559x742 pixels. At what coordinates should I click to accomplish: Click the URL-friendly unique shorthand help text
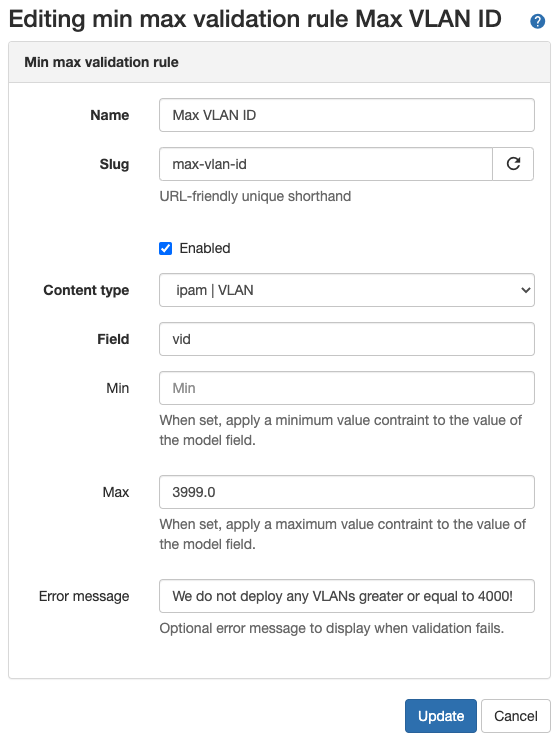255,196
